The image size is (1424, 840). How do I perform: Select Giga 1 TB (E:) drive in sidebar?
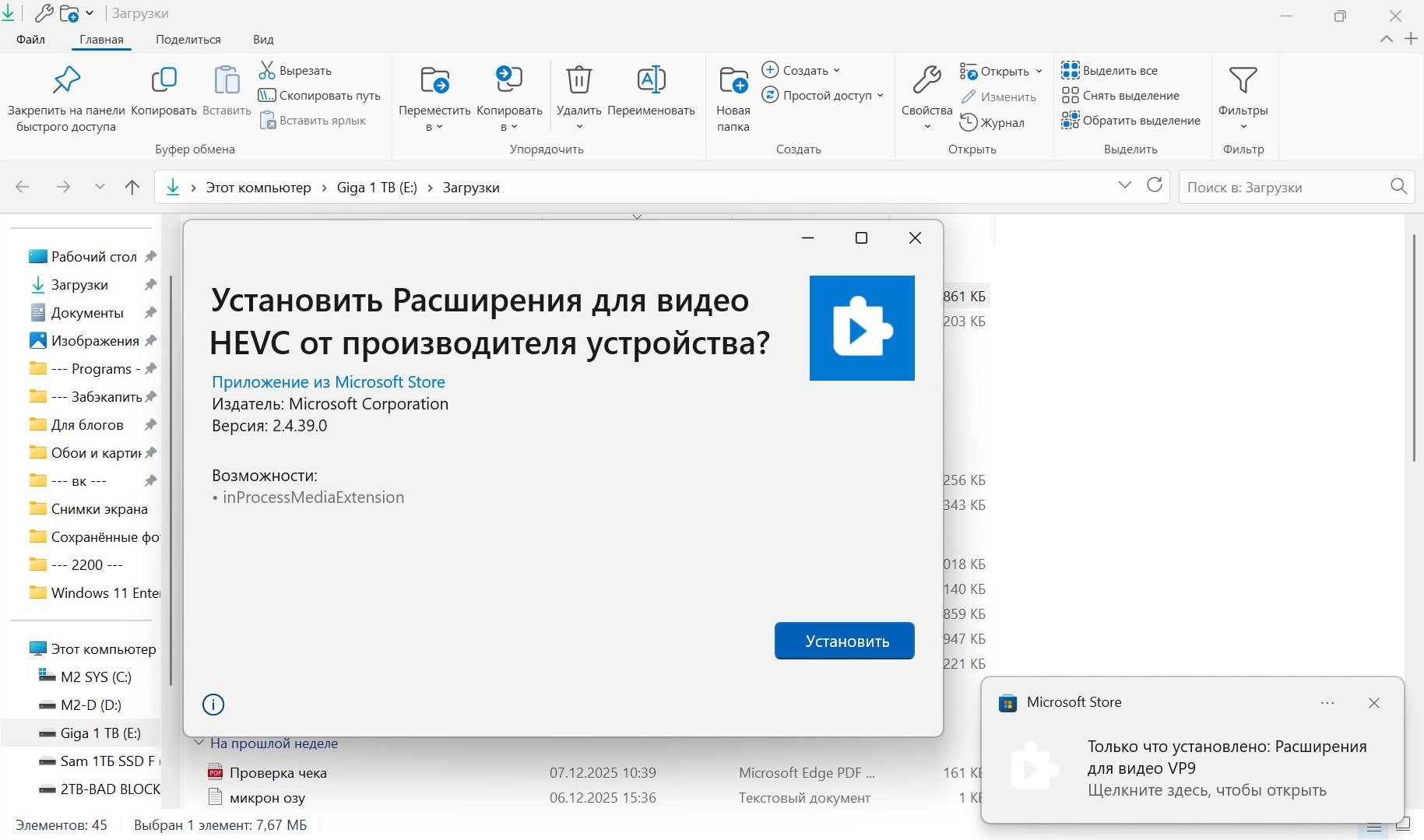[x=100, y=733]
